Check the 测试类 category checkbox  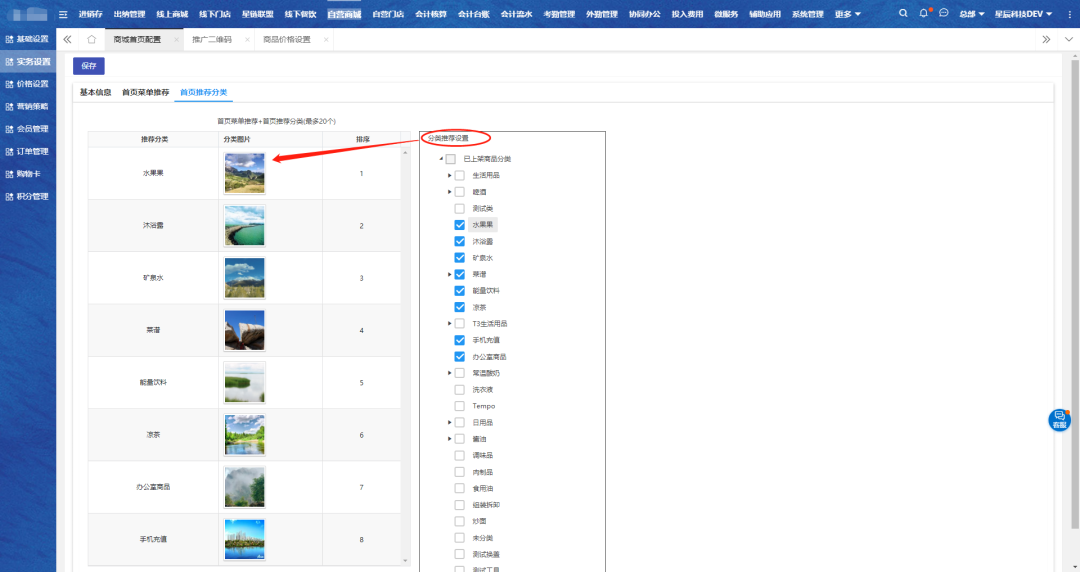460,208
